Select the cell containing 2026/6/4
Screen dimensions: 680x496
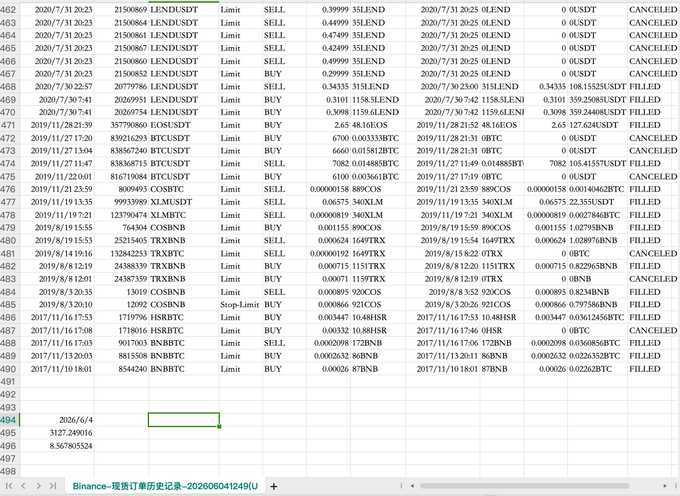tap(57, 420)
